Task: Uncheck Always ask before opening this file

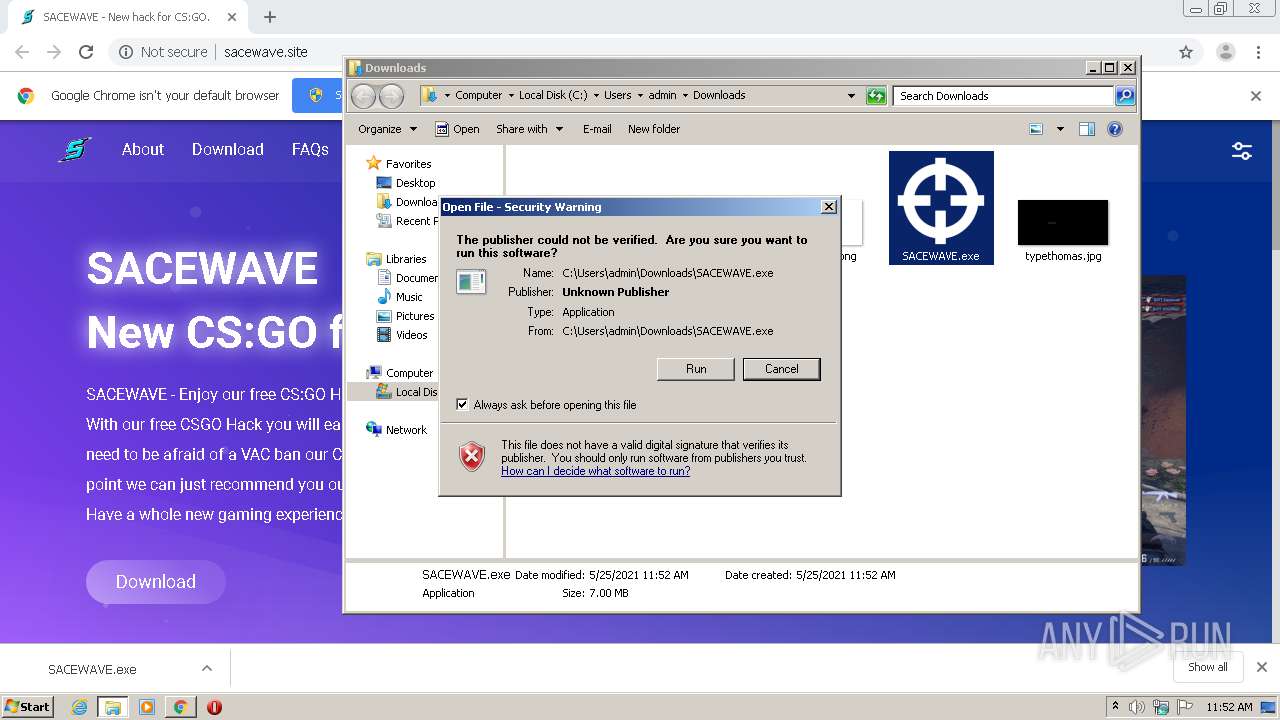Action: (462, 405)
